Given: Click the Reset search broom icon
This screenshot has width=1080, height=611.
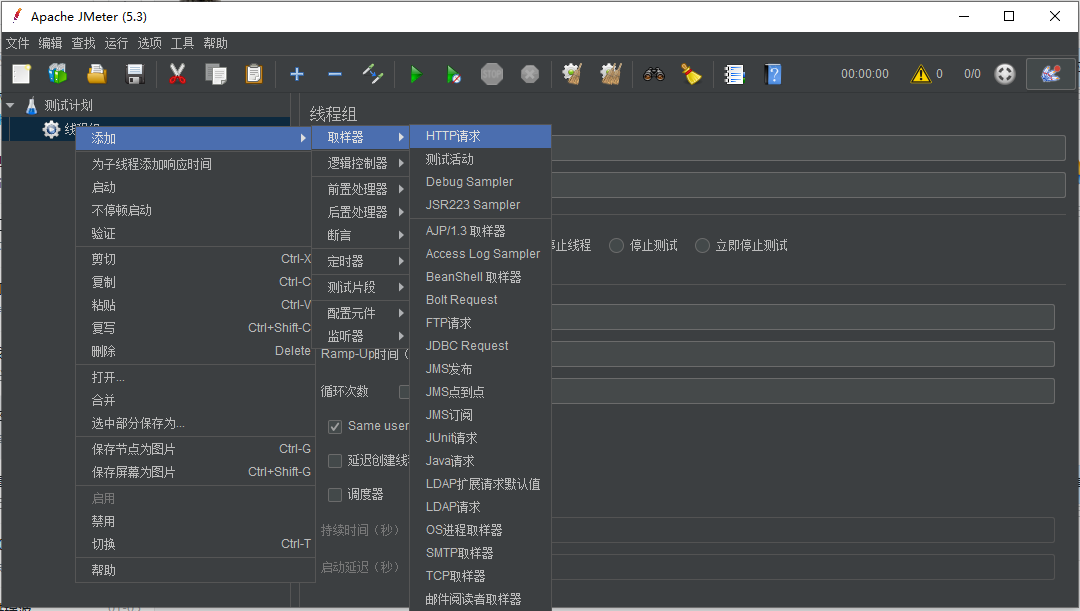Looking at the screenshot, I should pyautogui.click(x=691, y=74).
